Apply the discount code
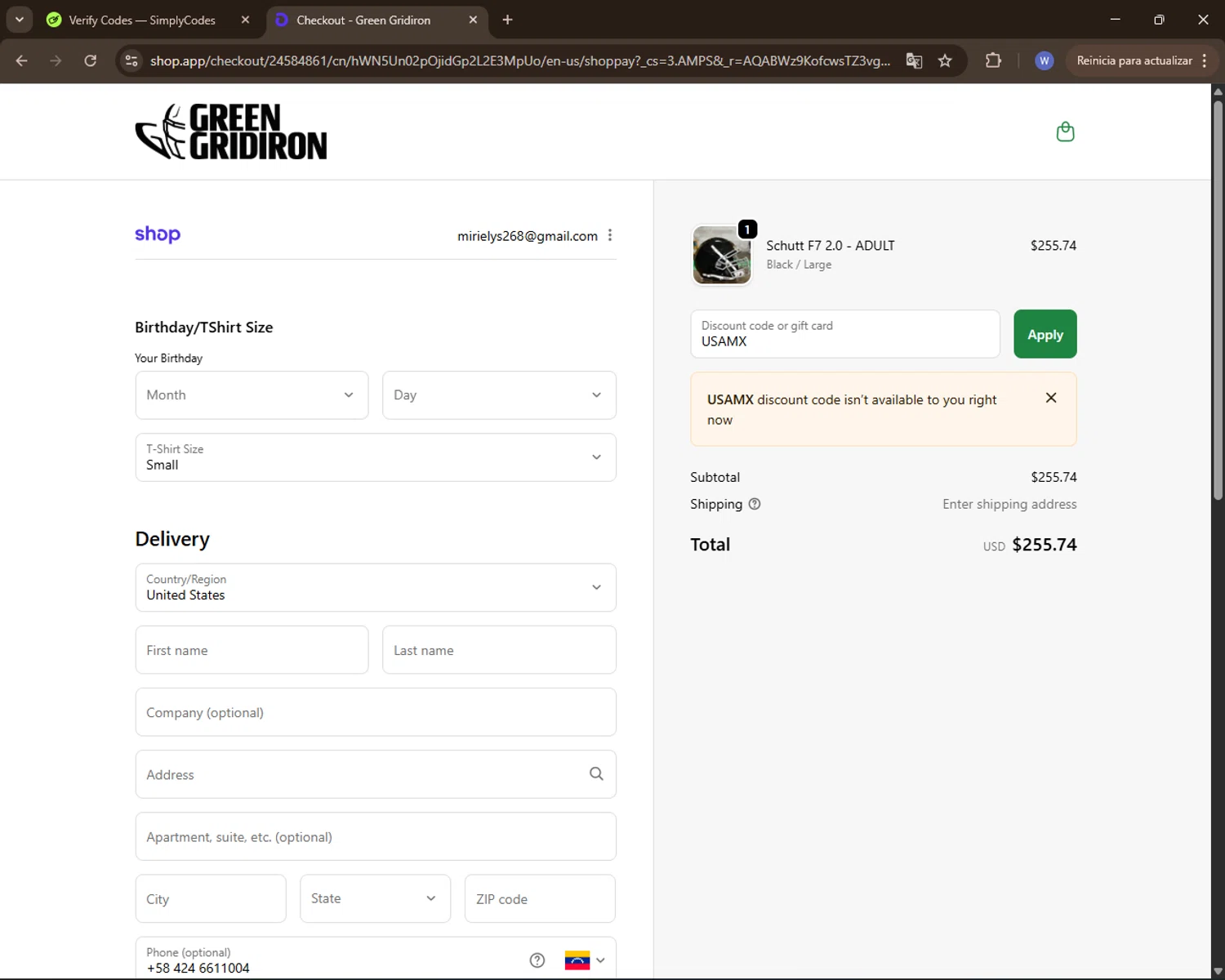1225x980 pixels. pyautogui.click(x=1045, y=334)
